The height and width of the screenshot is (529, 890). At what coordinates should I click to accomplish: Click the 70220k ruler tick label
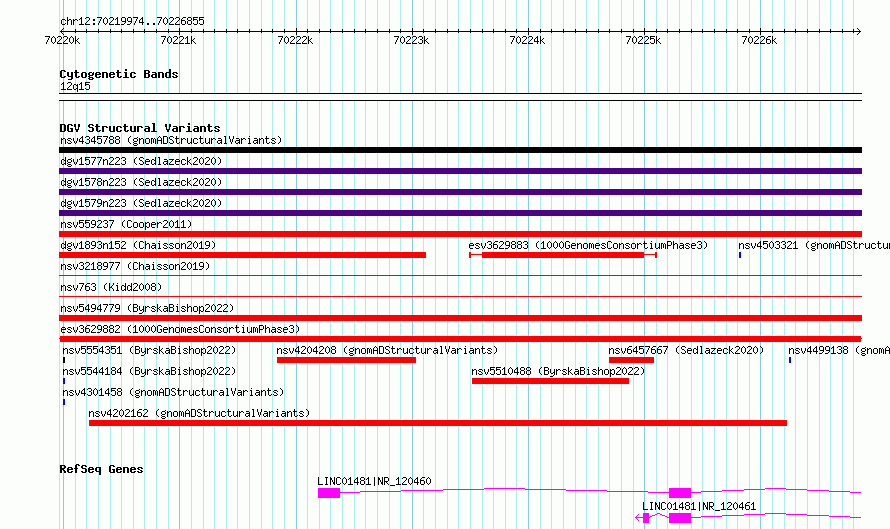point(62,40)
